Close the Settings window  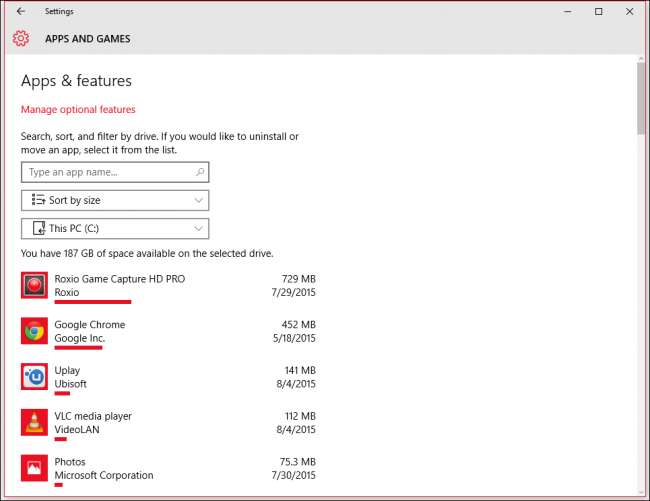pyautogui.click(x=630, y=12)
